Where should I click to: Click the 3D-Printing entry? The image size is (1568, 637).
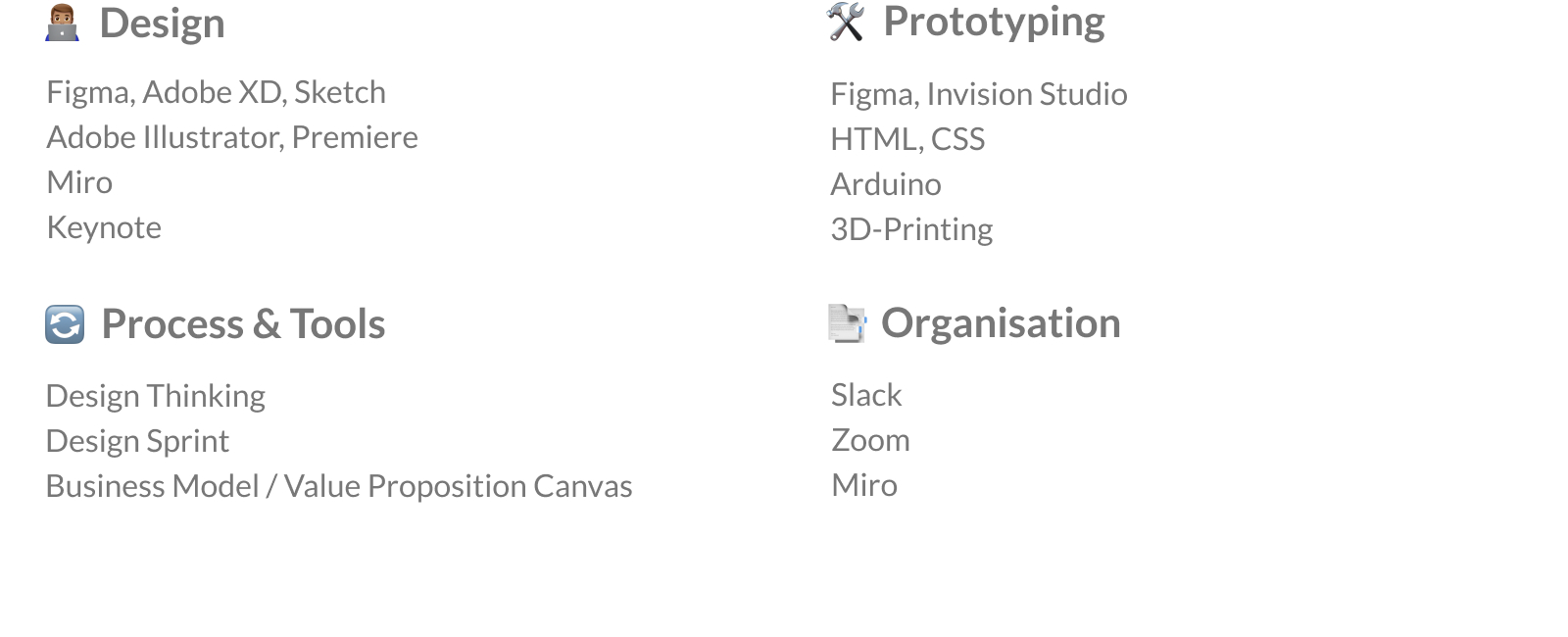(x=911, y=229)
